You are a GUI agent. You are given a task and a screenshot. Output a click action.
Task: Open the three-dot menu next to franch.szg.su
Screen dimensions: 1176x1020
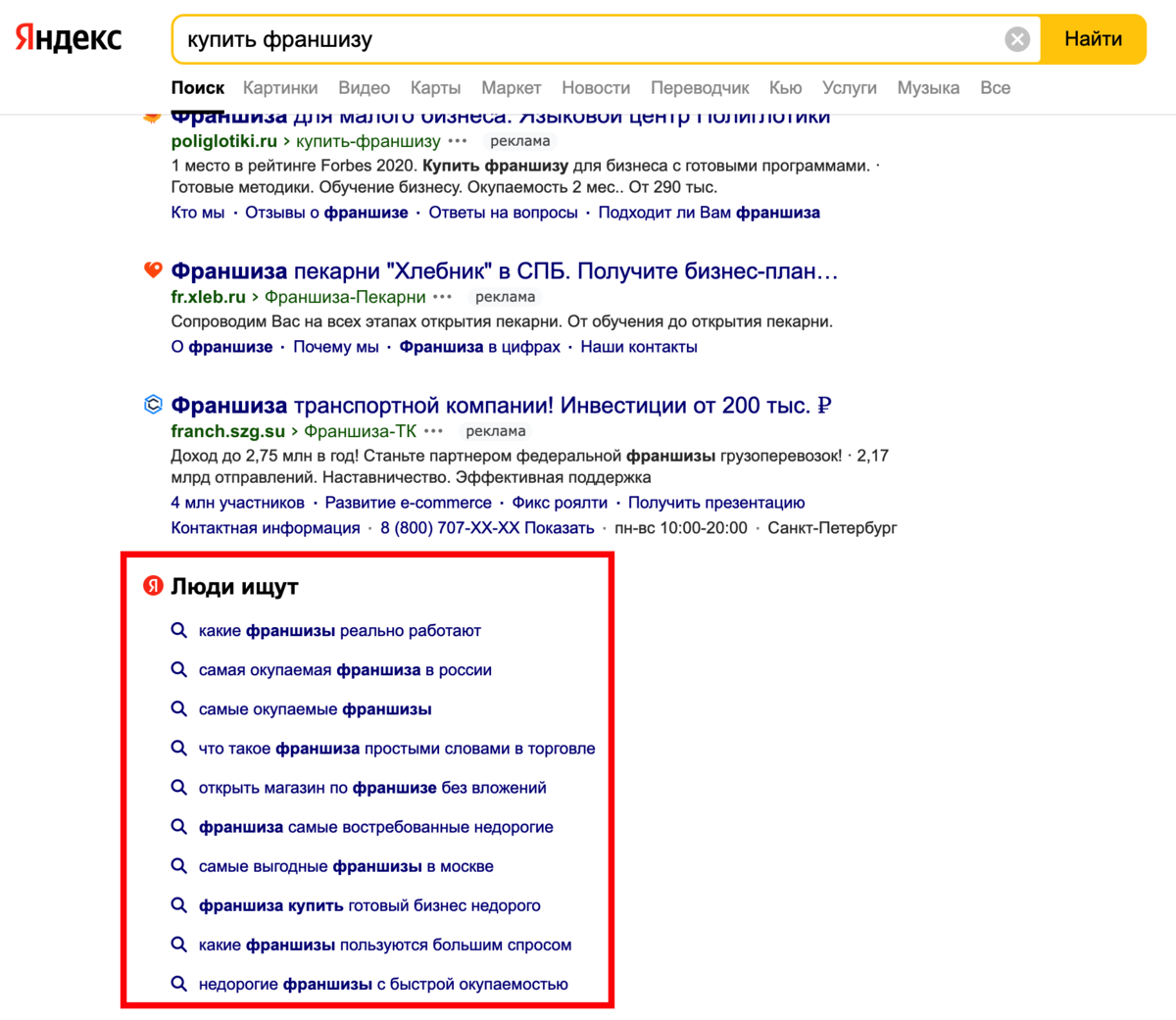tap(434, 431)
